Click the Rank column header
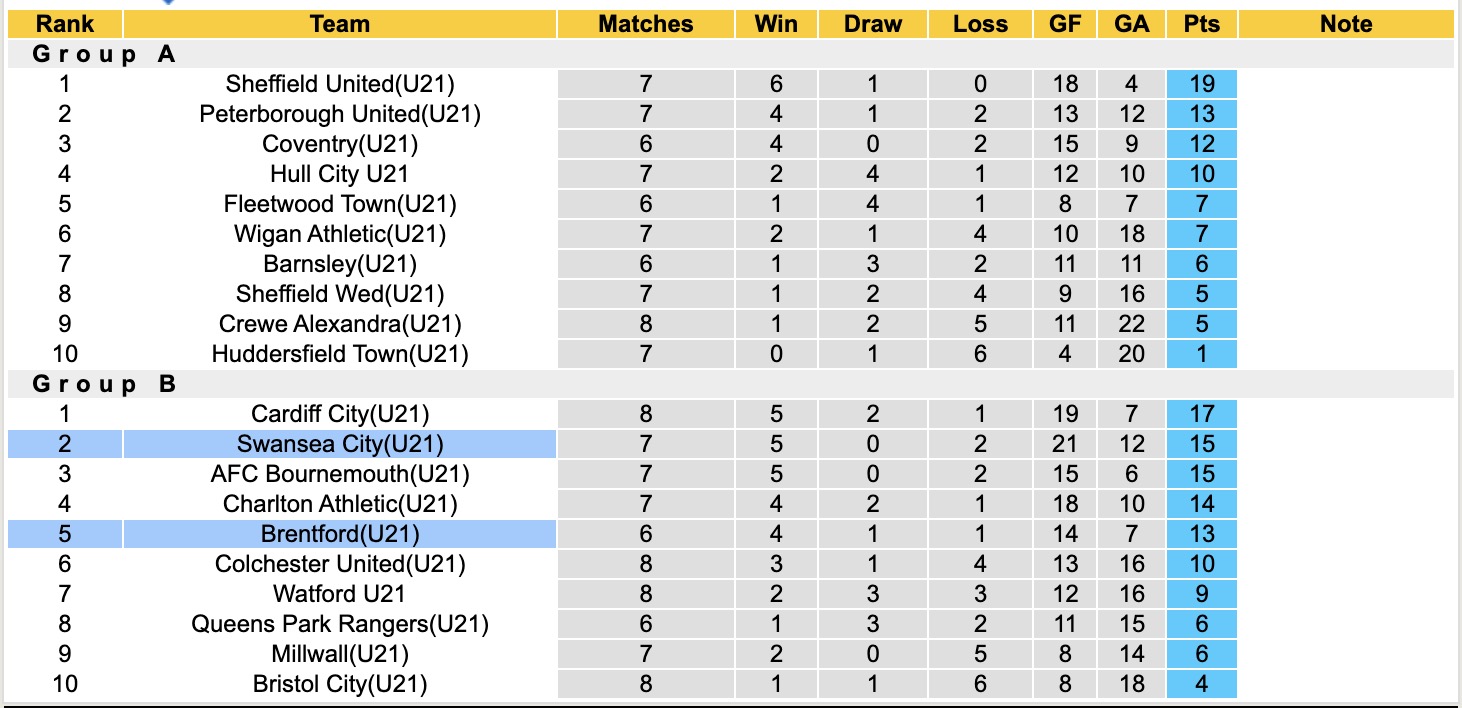This screenshot has height=708, width=1462. coord(65,24)
